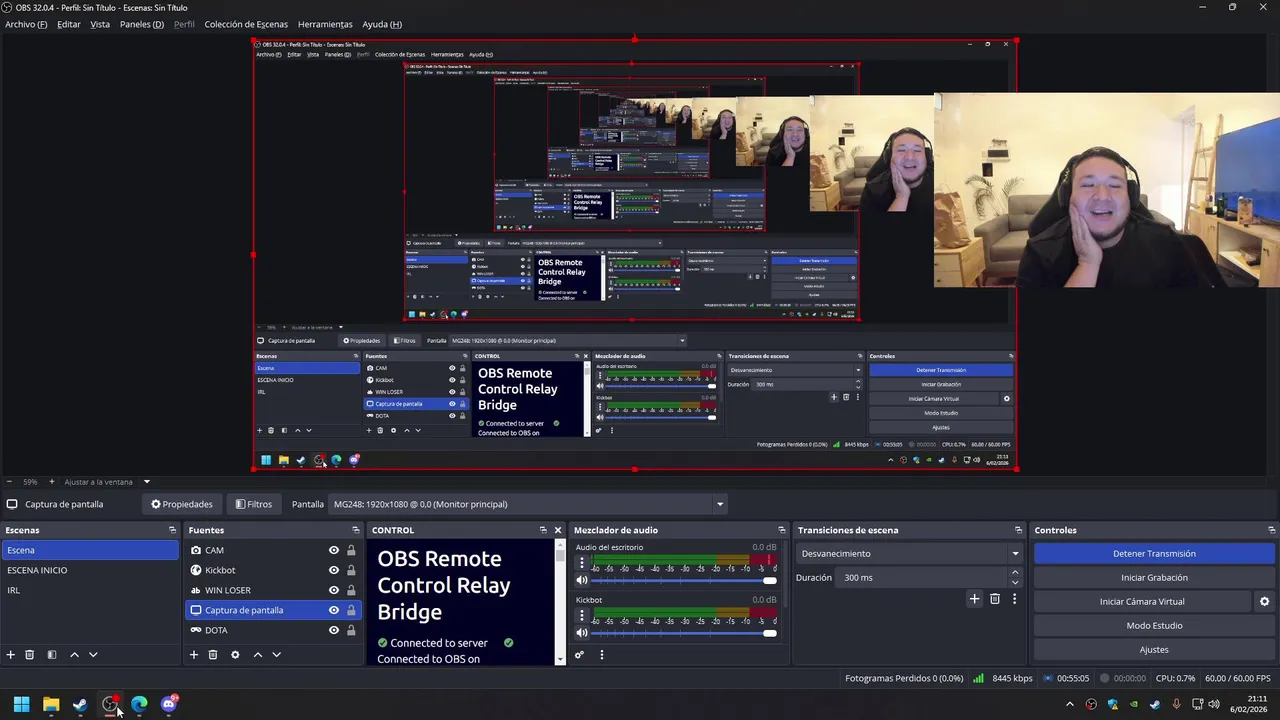Viewport: 1280px width, 720px height.
Task: Open the Ayuda menu
Action: click(382, 24)
